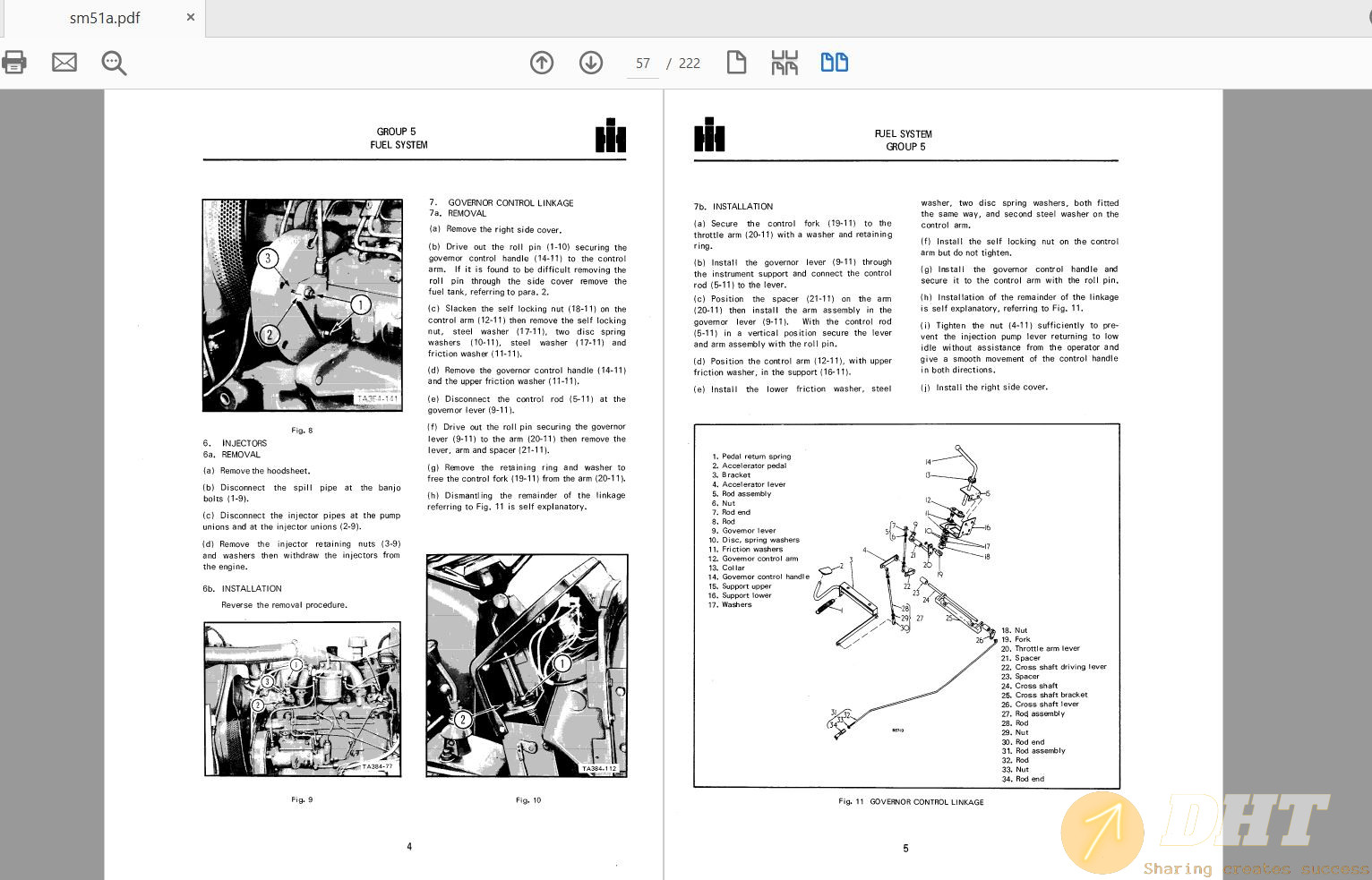
Task: Click the page number field showing 57
Action: coord(643,64)
